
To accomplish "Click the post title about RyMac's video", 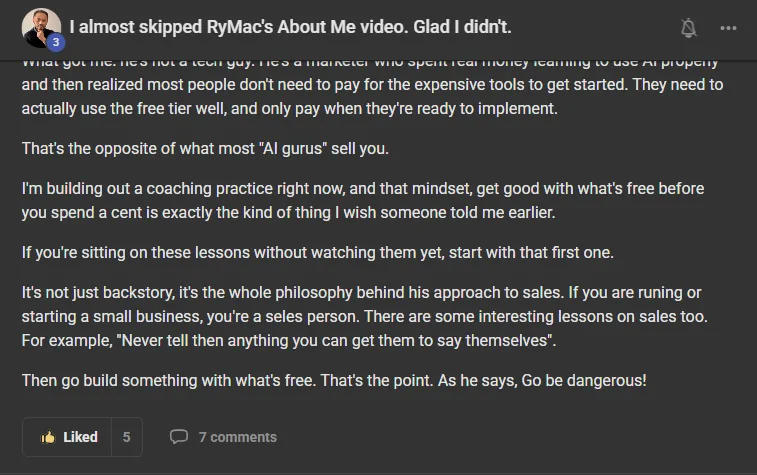I will (x=290, y=27).
